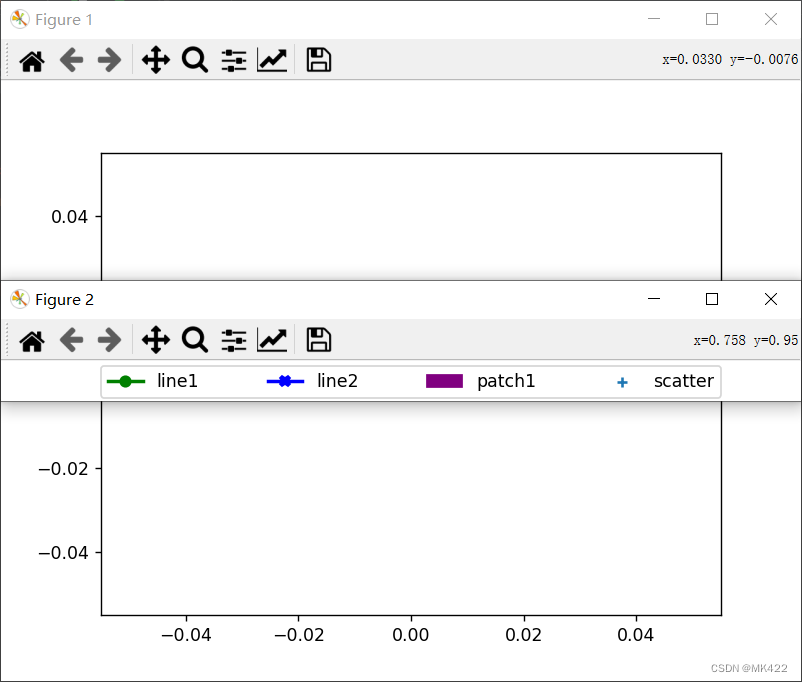This screenshot has width=802, height=682.
Task: Click the line2 legend label
Action: pos(338,381)
